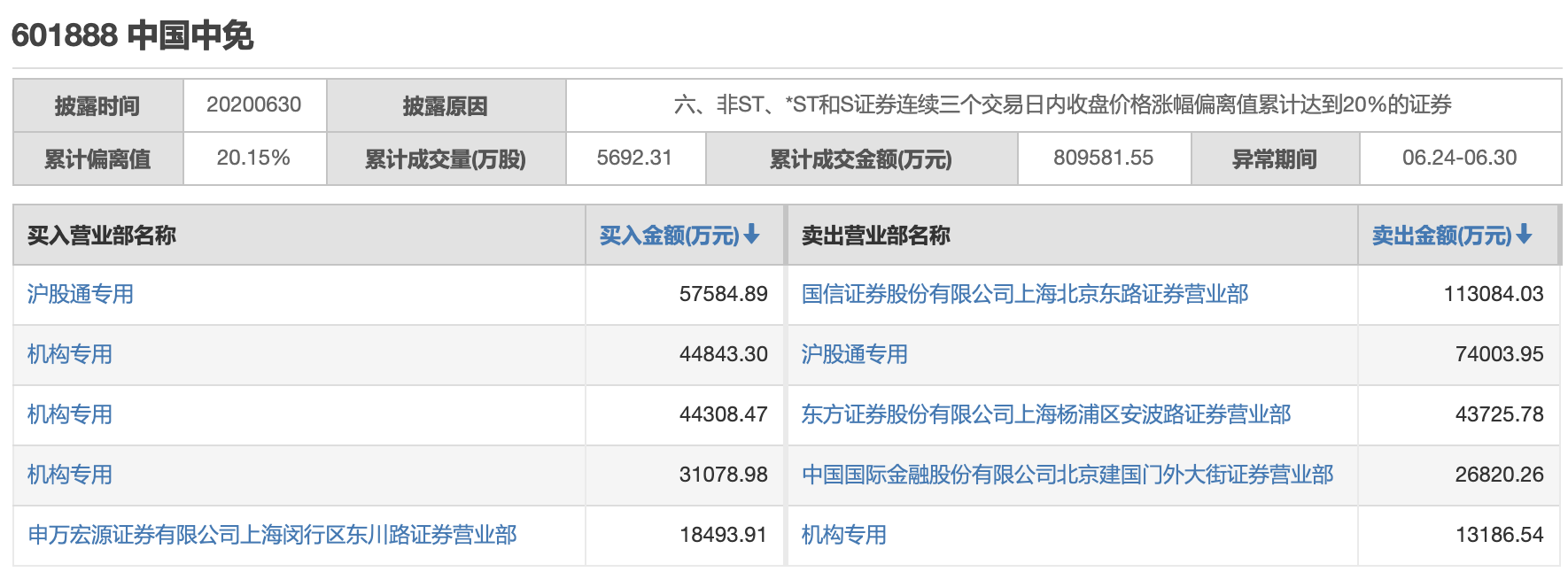1568x572 pixels.
Task: Open 机构专用 link in sell list
Action: pyautogui.click(x=844, y=535)
